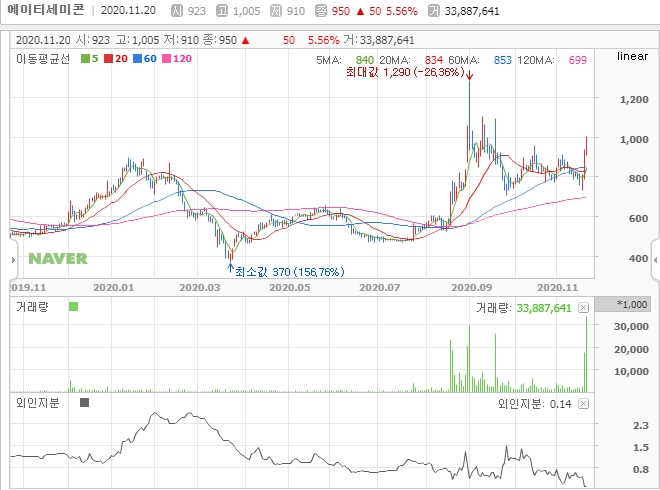Click the 거래량 value 33,887,641 in volume panel
This screenshot has height=490, width=660.
[x=544, y=308]
